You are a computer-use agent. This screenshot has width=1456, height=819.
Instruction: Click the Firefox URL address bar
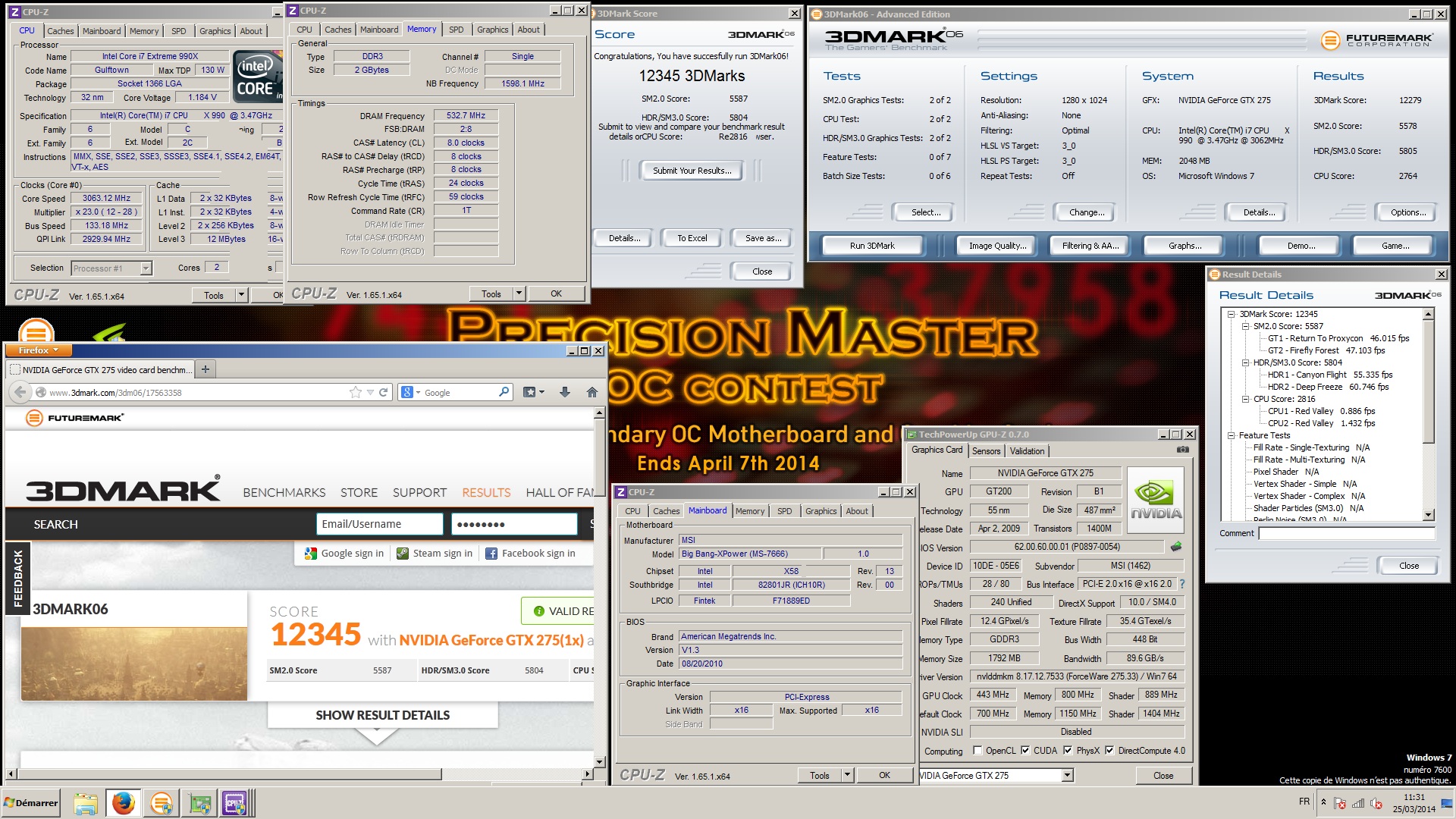click(197, 392)
